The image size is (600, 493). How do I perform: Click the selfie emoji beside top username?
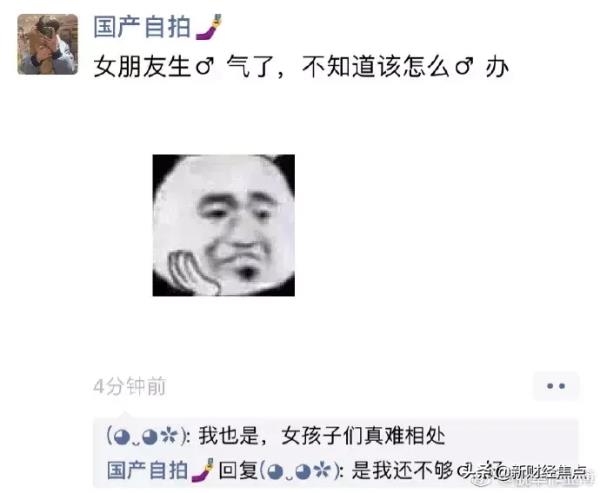point(209,26)
